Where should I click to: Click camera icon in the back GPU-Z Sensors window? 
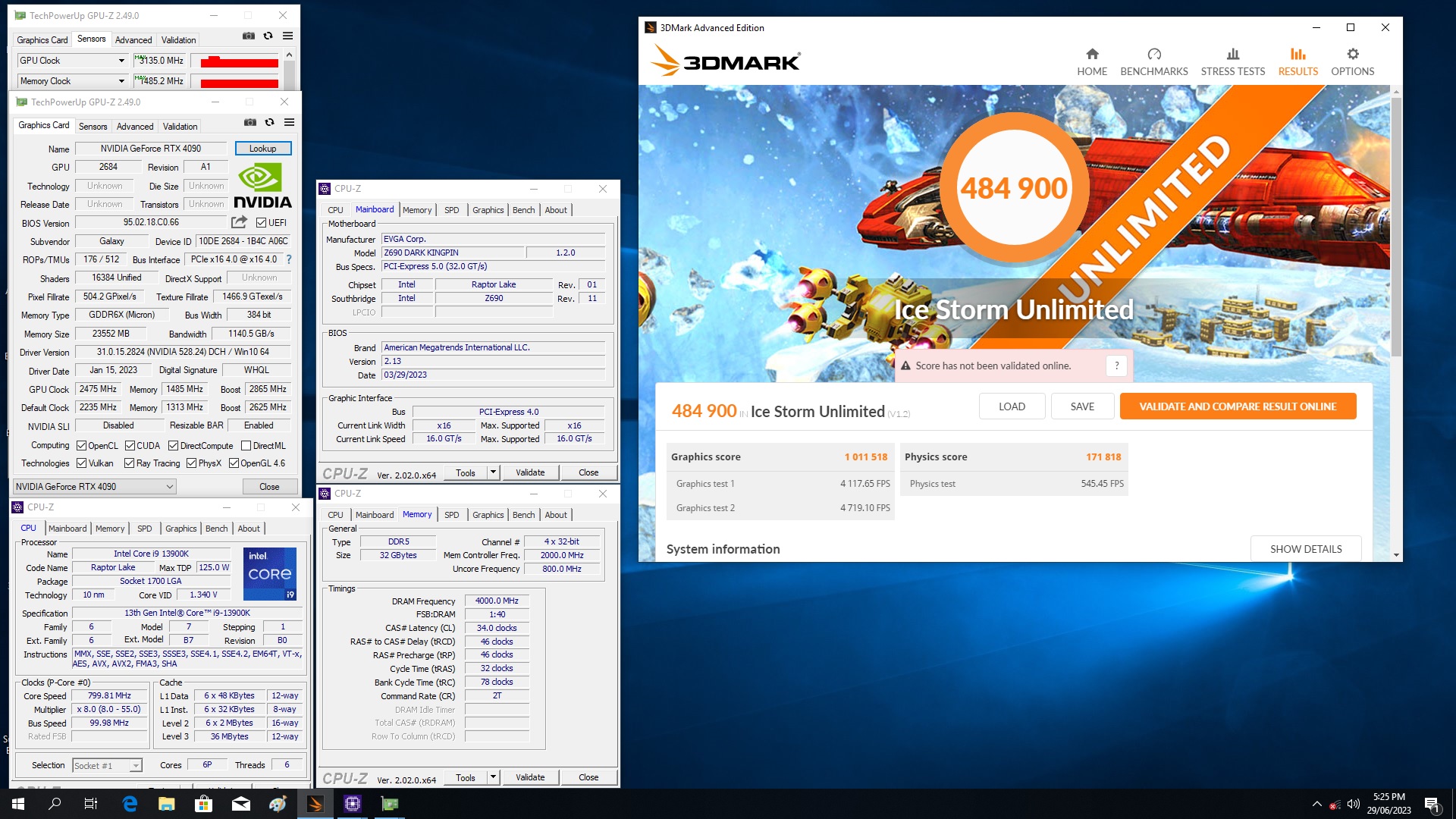[249, 36]
